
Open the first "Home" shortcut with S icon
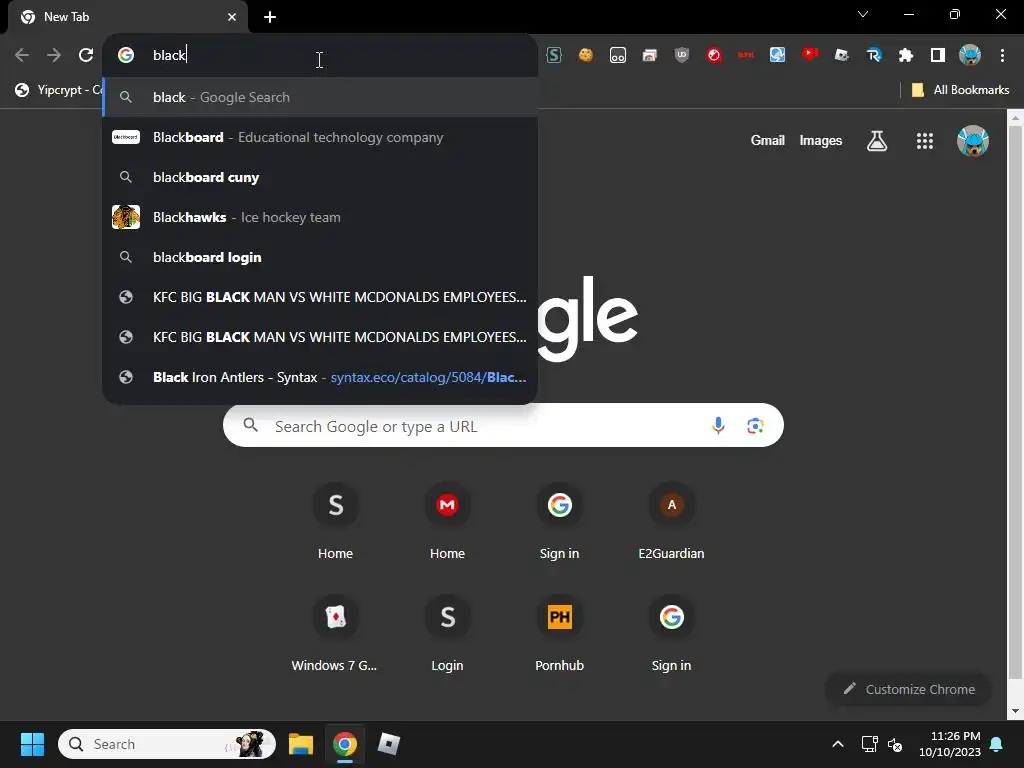tap(336, 521)
